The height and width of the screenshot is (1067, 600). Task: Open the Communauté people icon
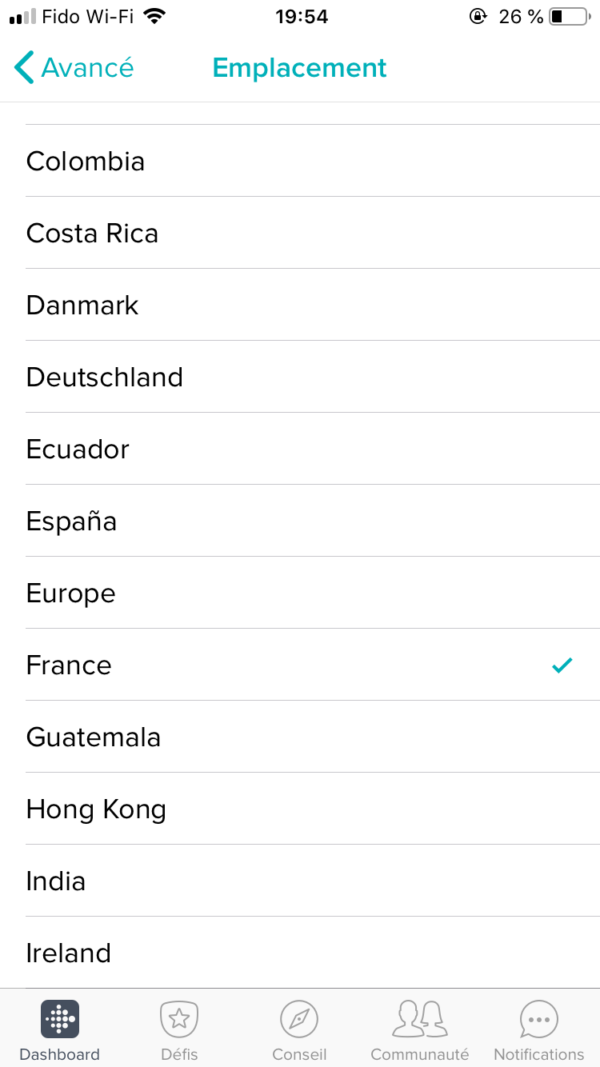(419, 1019)
